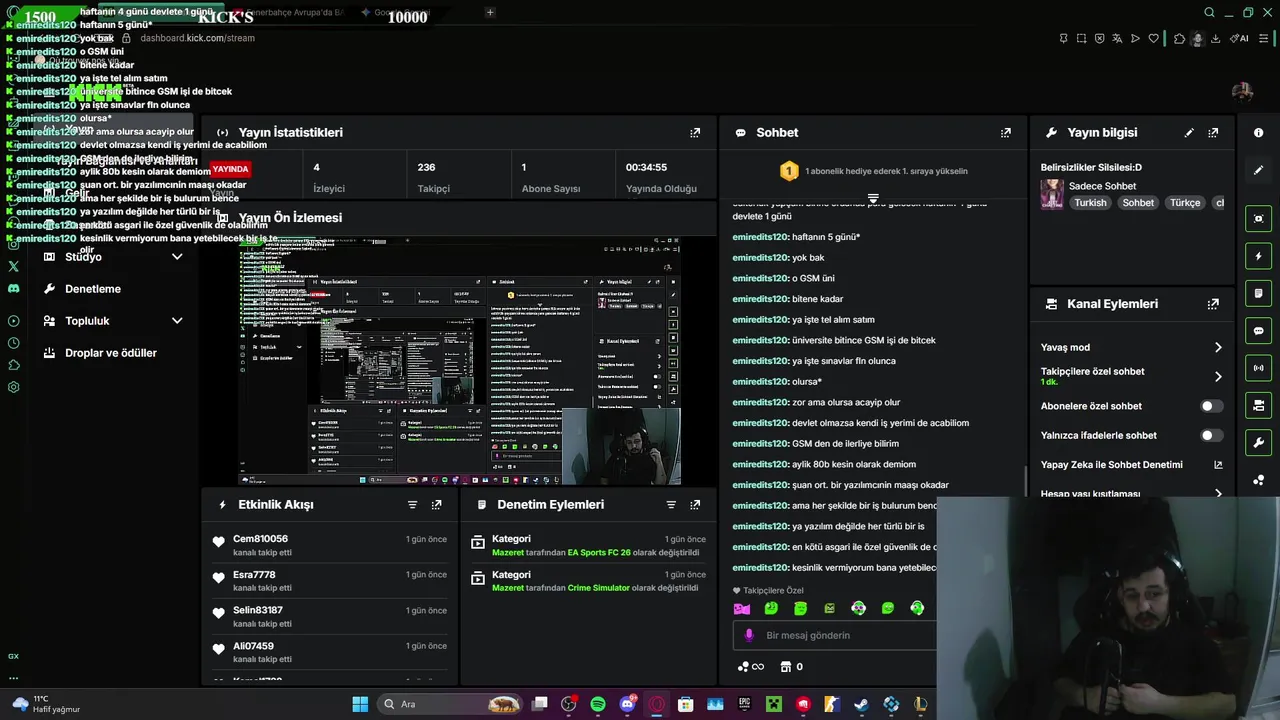Collapse the pinned gift banner in chat
The image size is (1280, 720).
[x=873, y=199]
